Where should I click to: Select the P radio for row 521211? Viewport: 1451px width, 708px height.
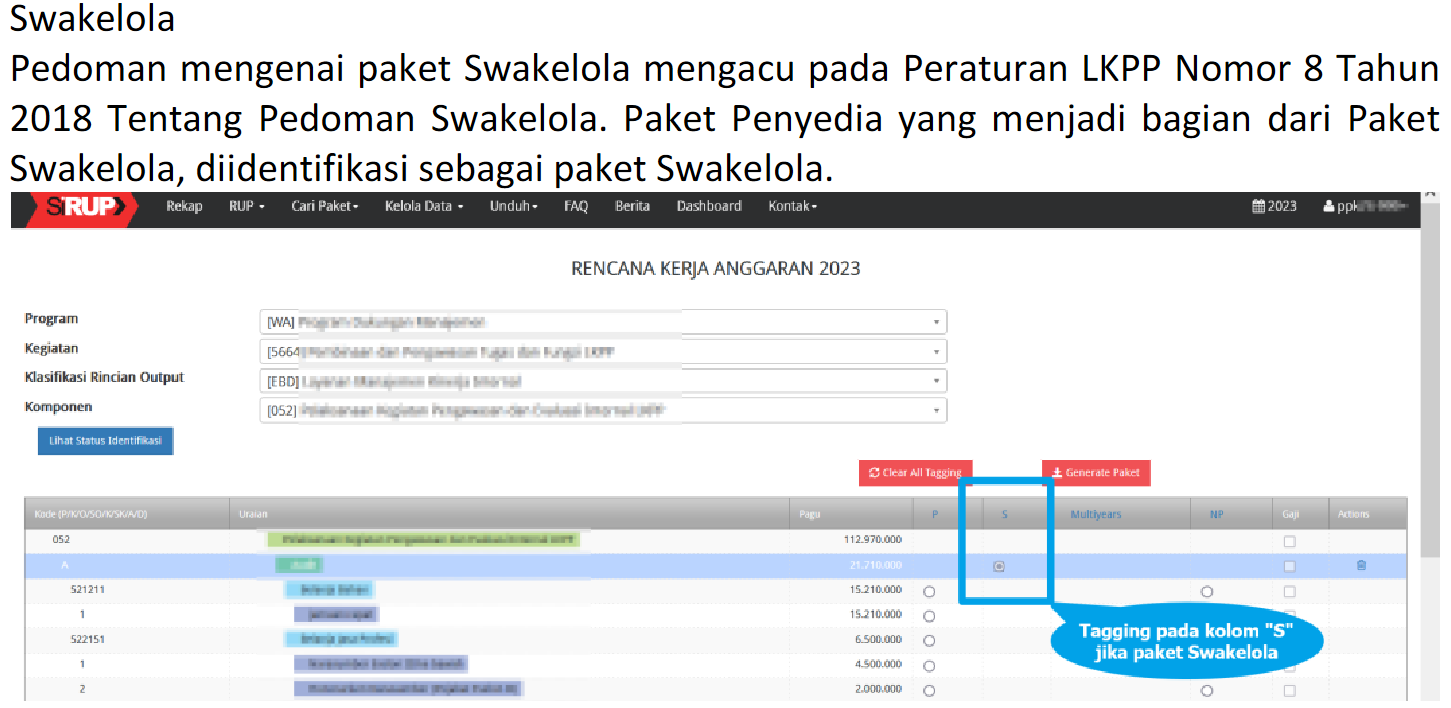[929, 591]
